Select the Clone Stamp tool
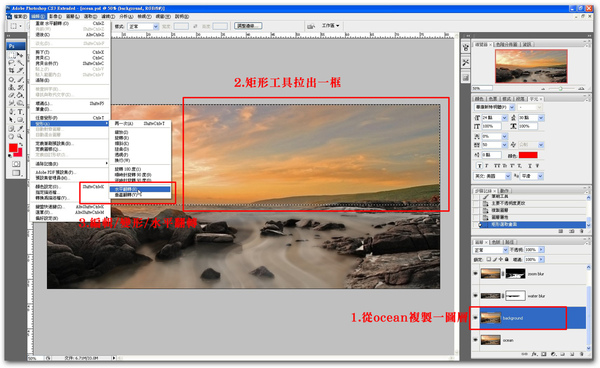600x368 pixels. point(12,87)
